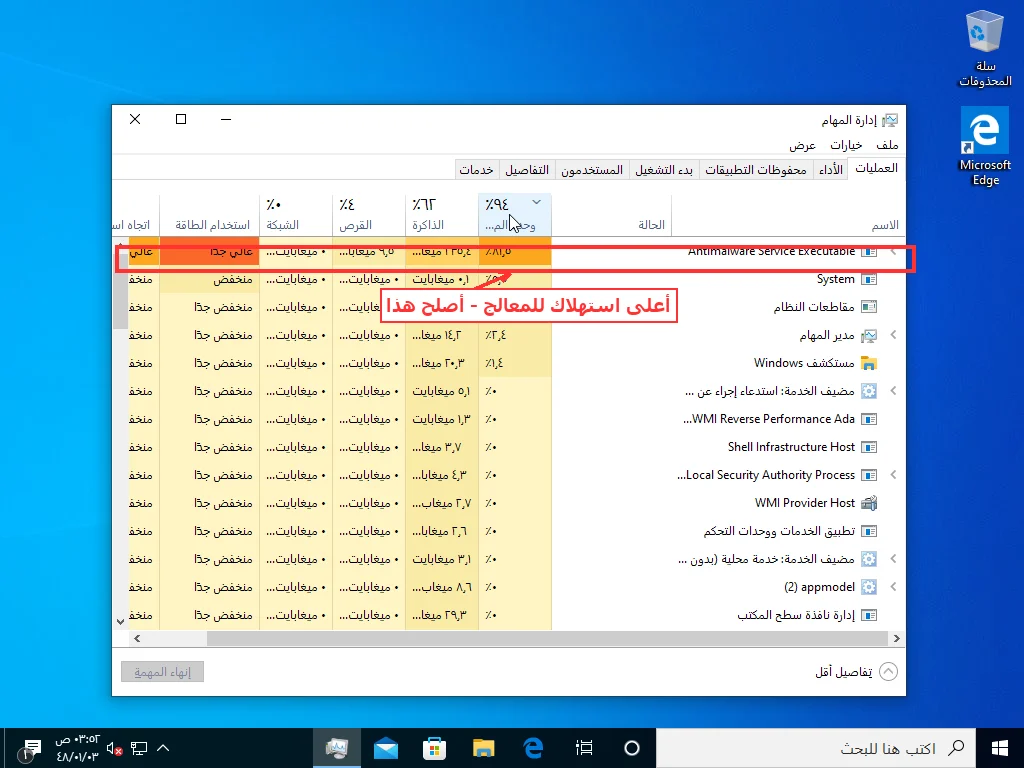The height and width of the screenshot is (768, 1024).
Task: Click the Local Security Authority Process icon
Action: 869,475
